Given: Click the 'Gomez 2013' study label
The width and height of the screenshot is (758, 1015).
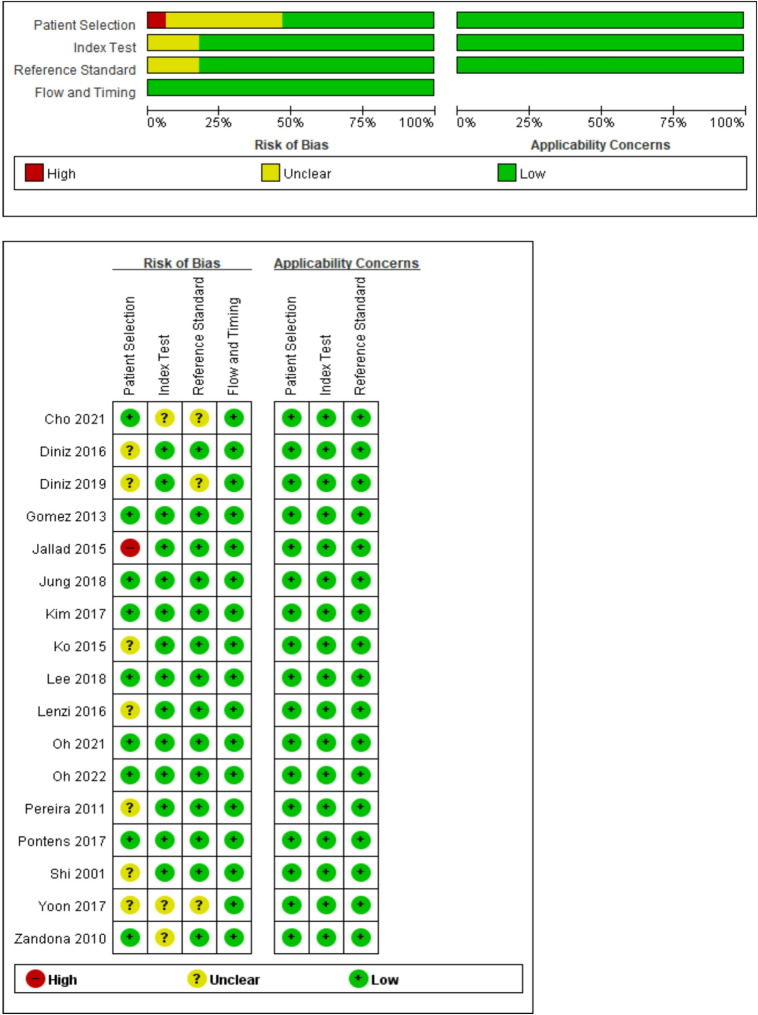Looking at the screenshot, I should [66, 517].
